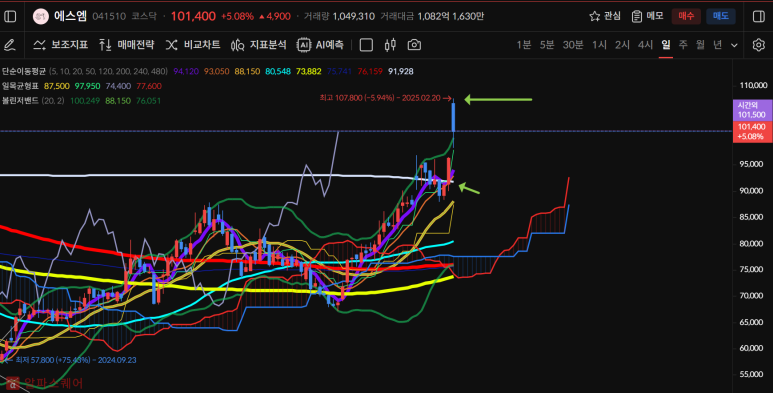Switch to 1분 interval
Image resolution: width=773 pixels, height=393 pixels.
pos(524,45)
